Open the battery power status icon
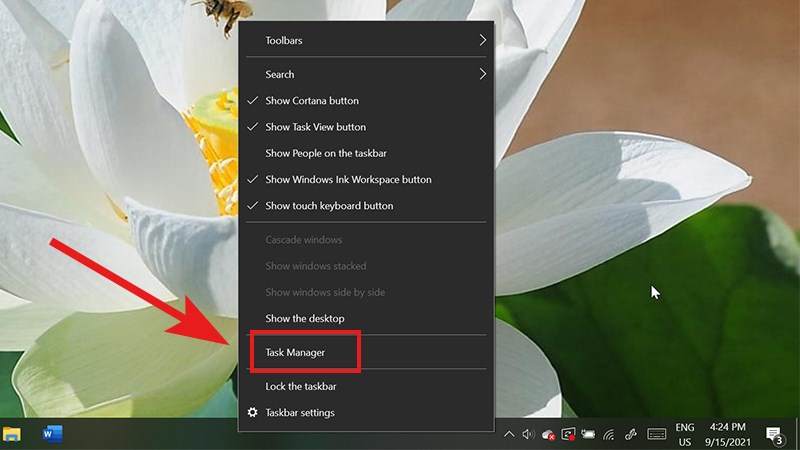The height and width of the screenshot is (450, 800). (588, 435)
